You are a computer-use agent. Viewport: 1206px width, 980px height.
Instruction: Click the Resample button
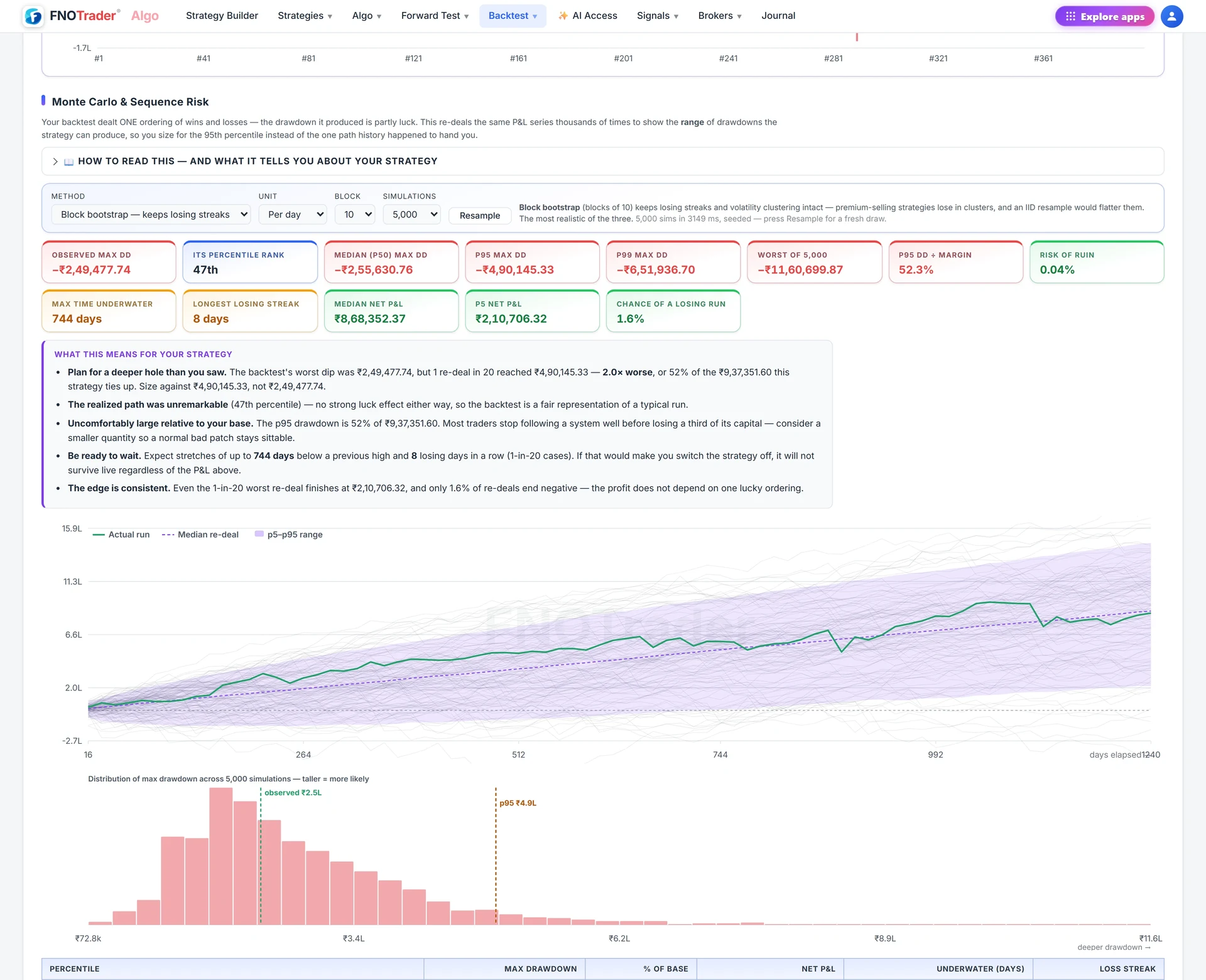point(480,215)
